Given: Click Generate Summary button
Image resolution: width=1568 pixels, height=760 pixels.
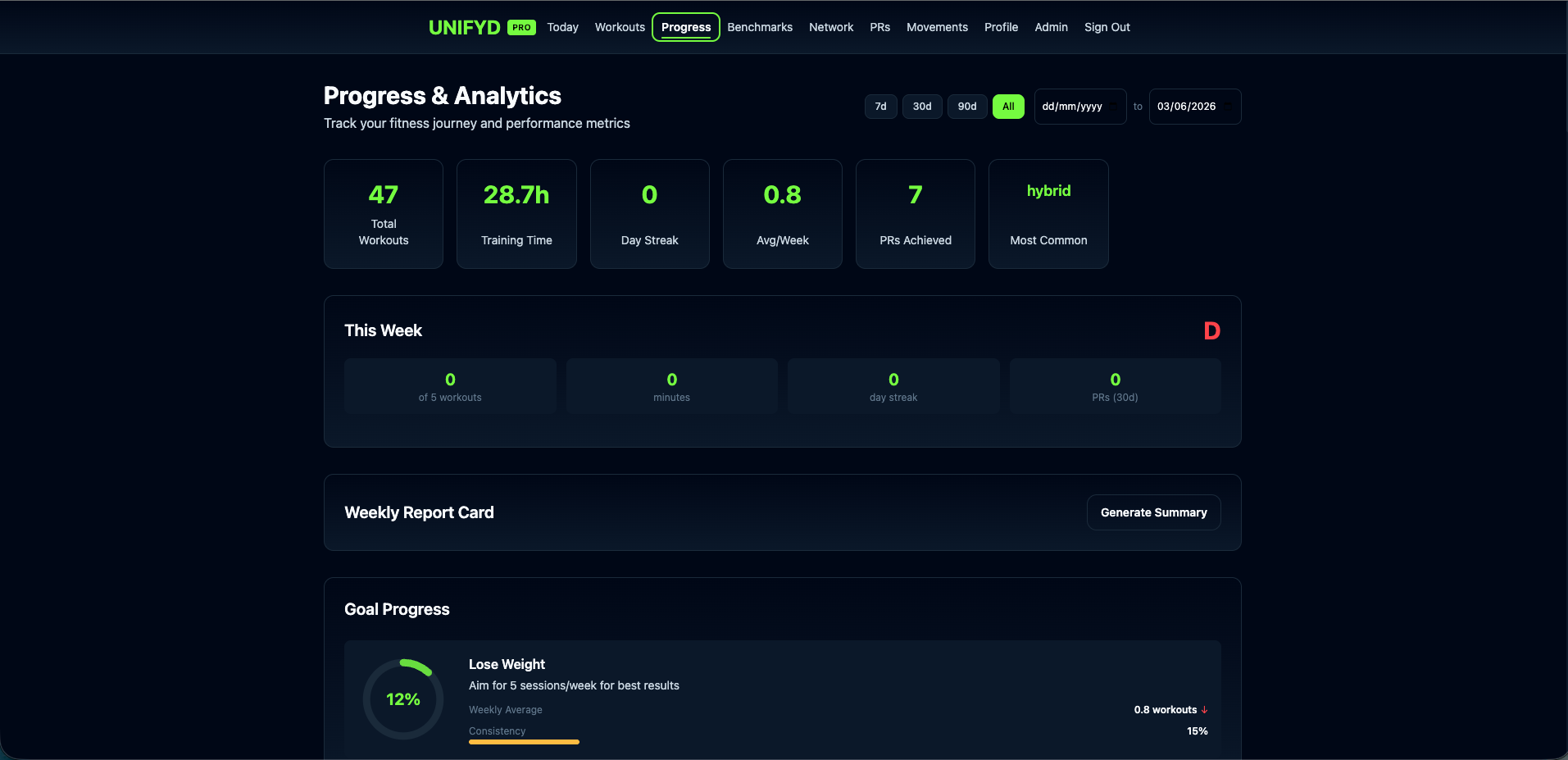Looking at the screenshot, I should 1153,512.
